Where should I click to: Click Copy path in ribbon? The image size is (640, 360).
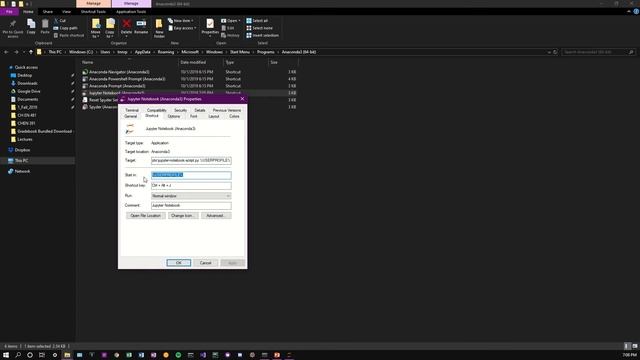pos(65,28)
